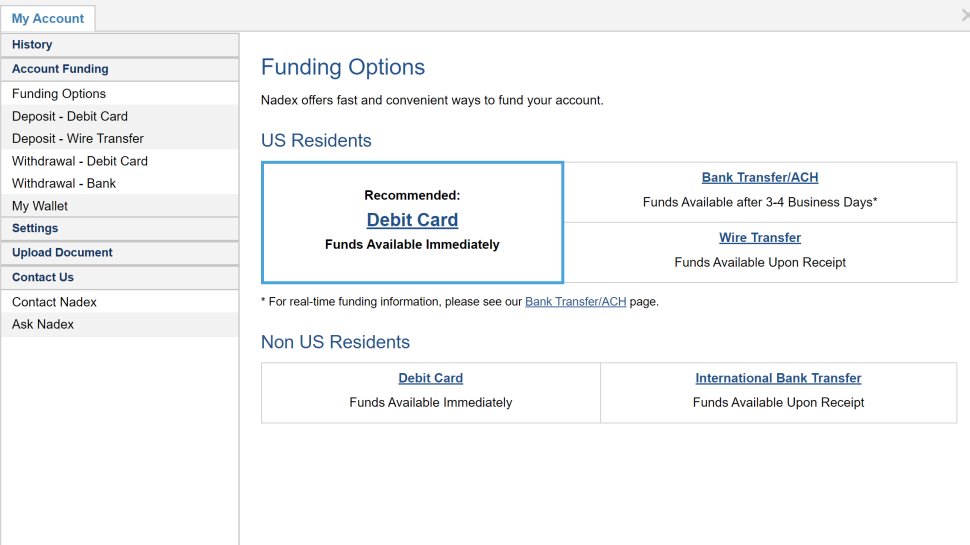Collapse the Account Funding section
The height and width of the screenshot is (545, 970).
point(60,69)
